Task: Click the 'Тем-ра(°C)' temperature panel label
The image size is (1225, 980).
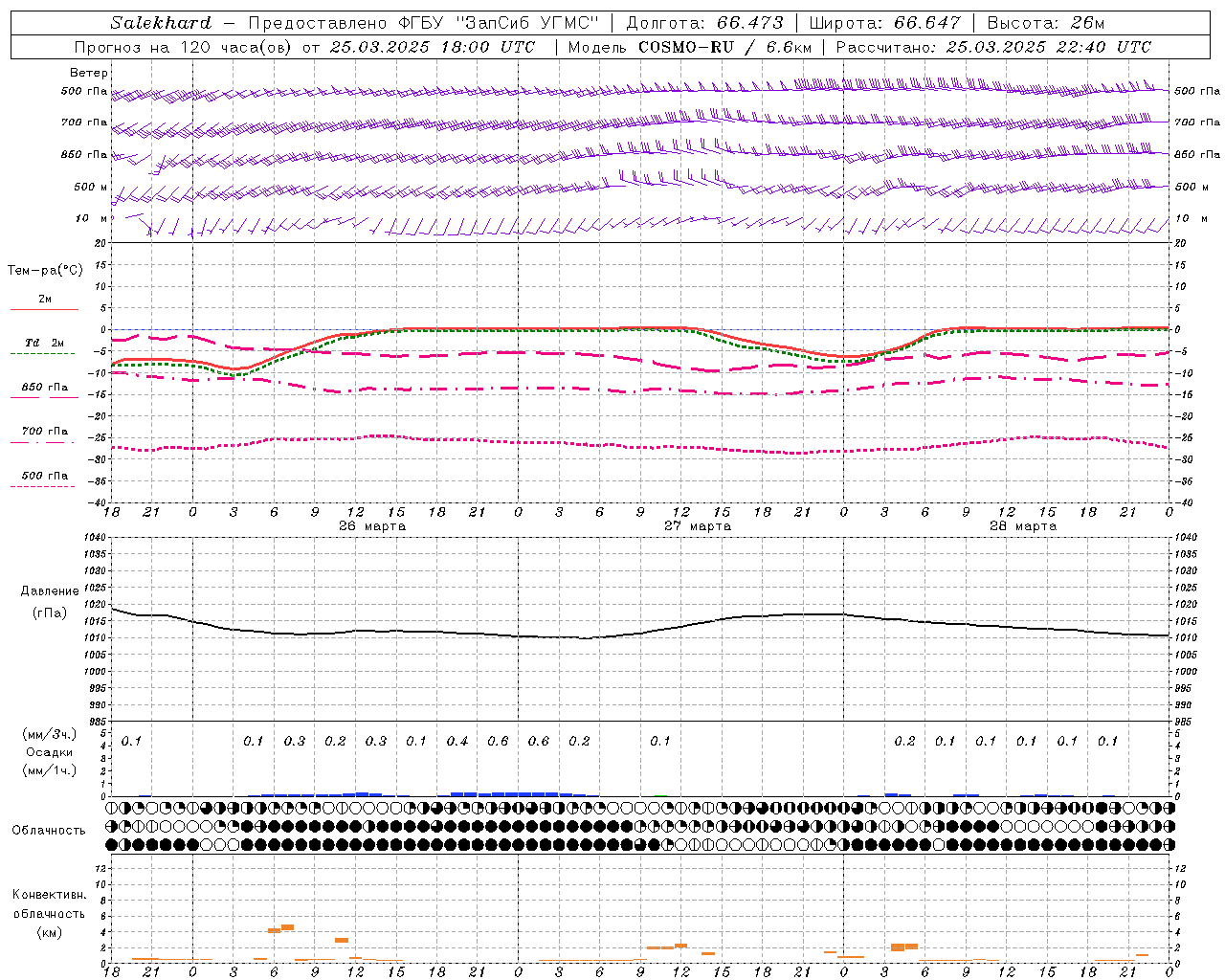Action: coord(45,270)
